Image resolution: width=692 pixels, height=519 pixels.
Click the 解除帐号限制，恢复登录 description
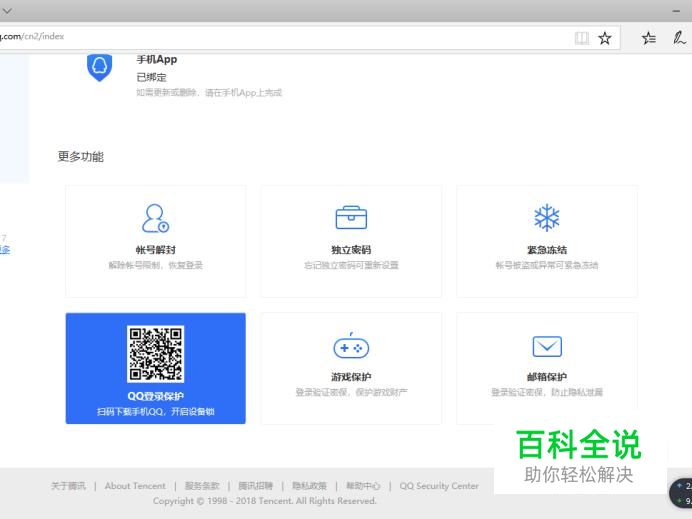pos(155,265)
